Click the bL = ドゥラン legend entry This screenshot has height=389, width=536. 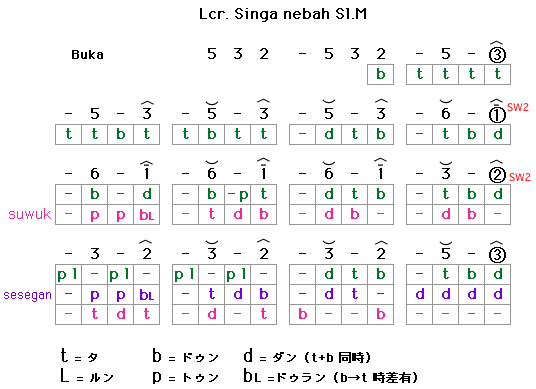[284, 377]
